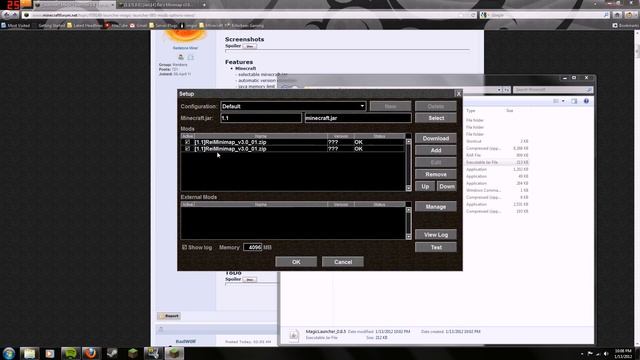Screen dimensions: 640x360
Task: Click the Remove mod button
Action: pyautogui.click(x=436, y=174)
